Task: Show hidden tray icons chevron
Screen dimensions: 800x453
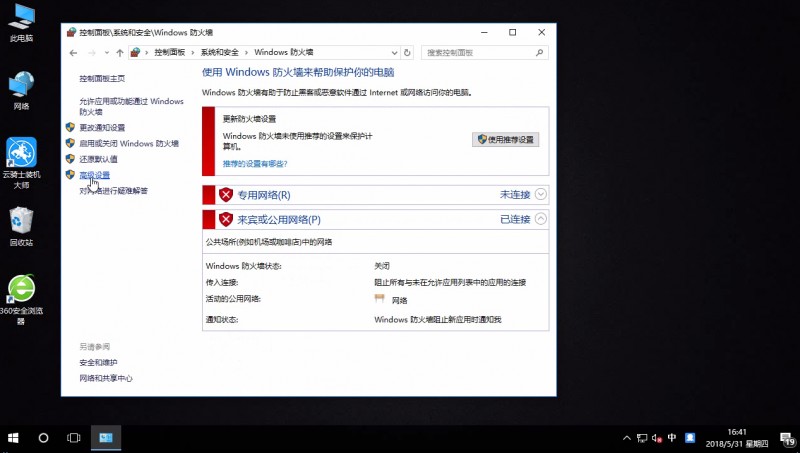Action: click(627, 438)
